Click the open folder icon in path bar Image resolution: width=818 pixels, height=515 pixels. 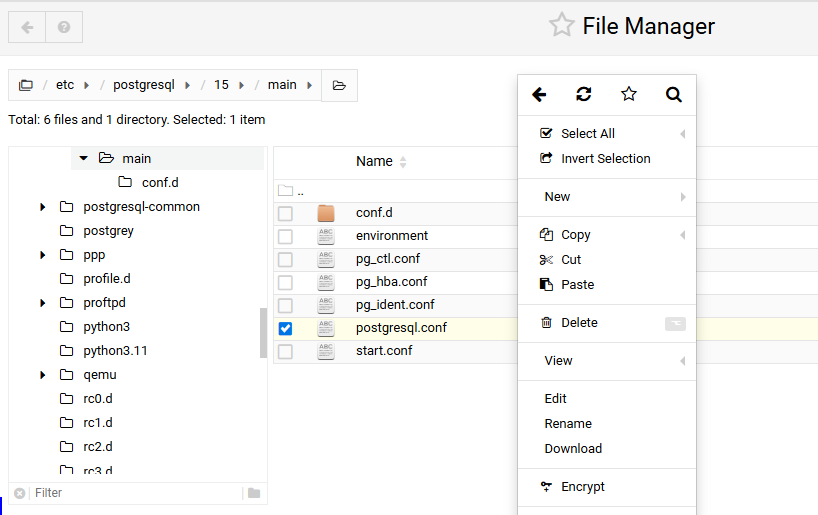point(339,85)
